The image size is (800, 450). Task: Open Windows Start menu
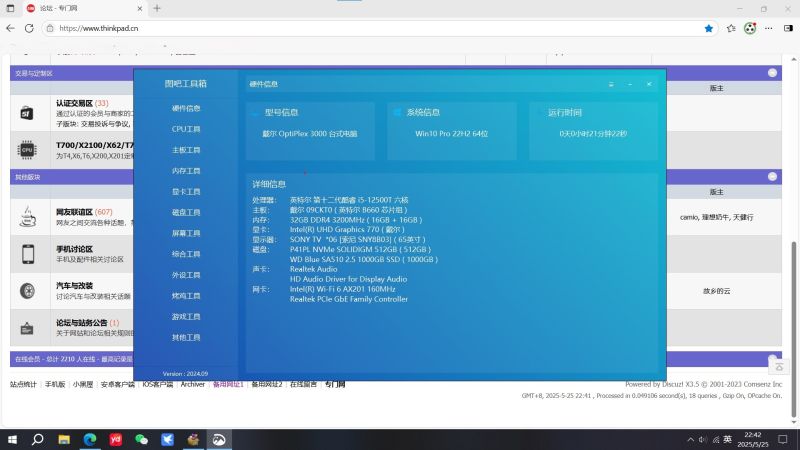coord(12,439)
